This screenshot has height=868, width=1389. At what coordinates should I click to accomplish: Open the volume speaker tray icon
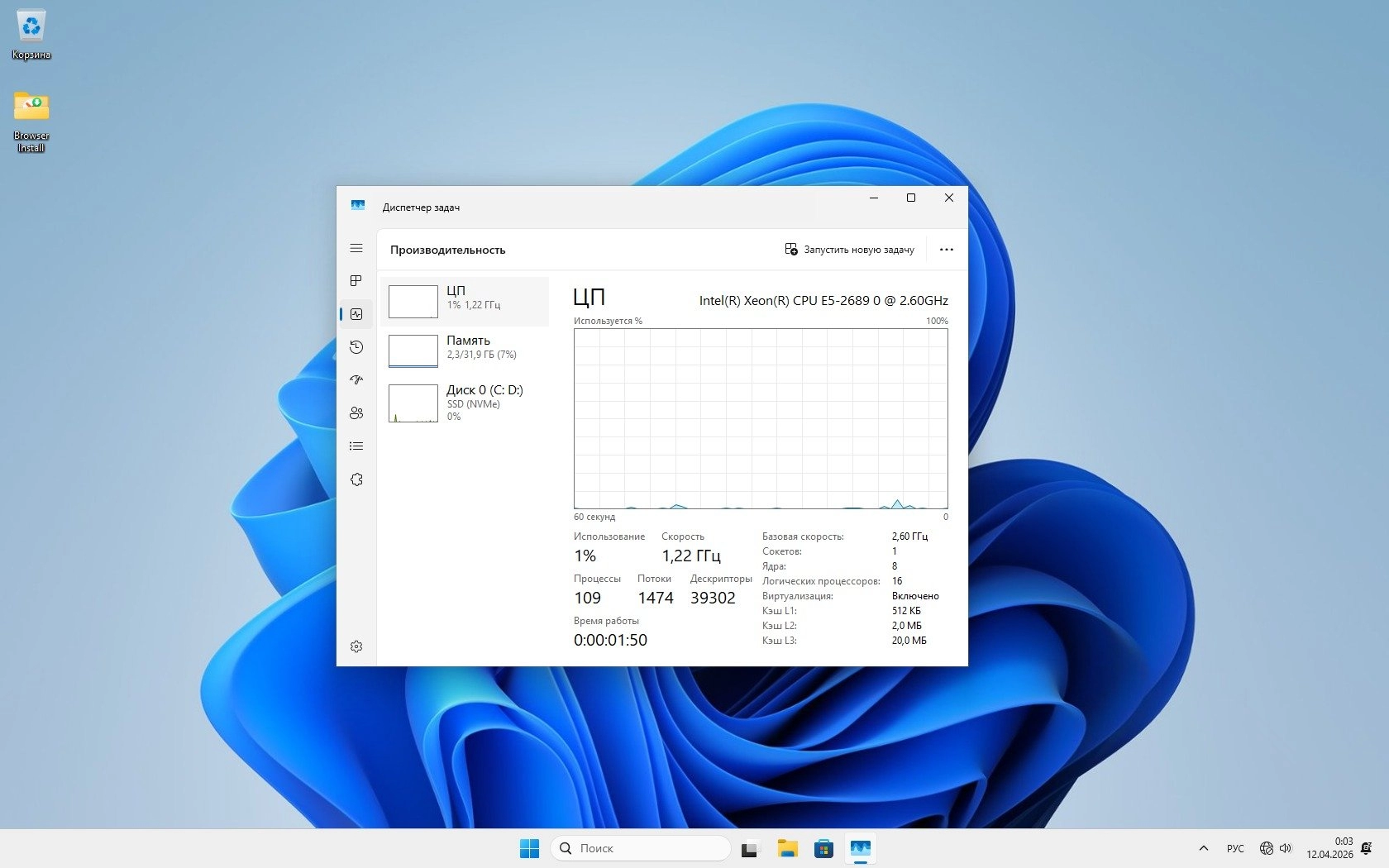click(1286, 848)
